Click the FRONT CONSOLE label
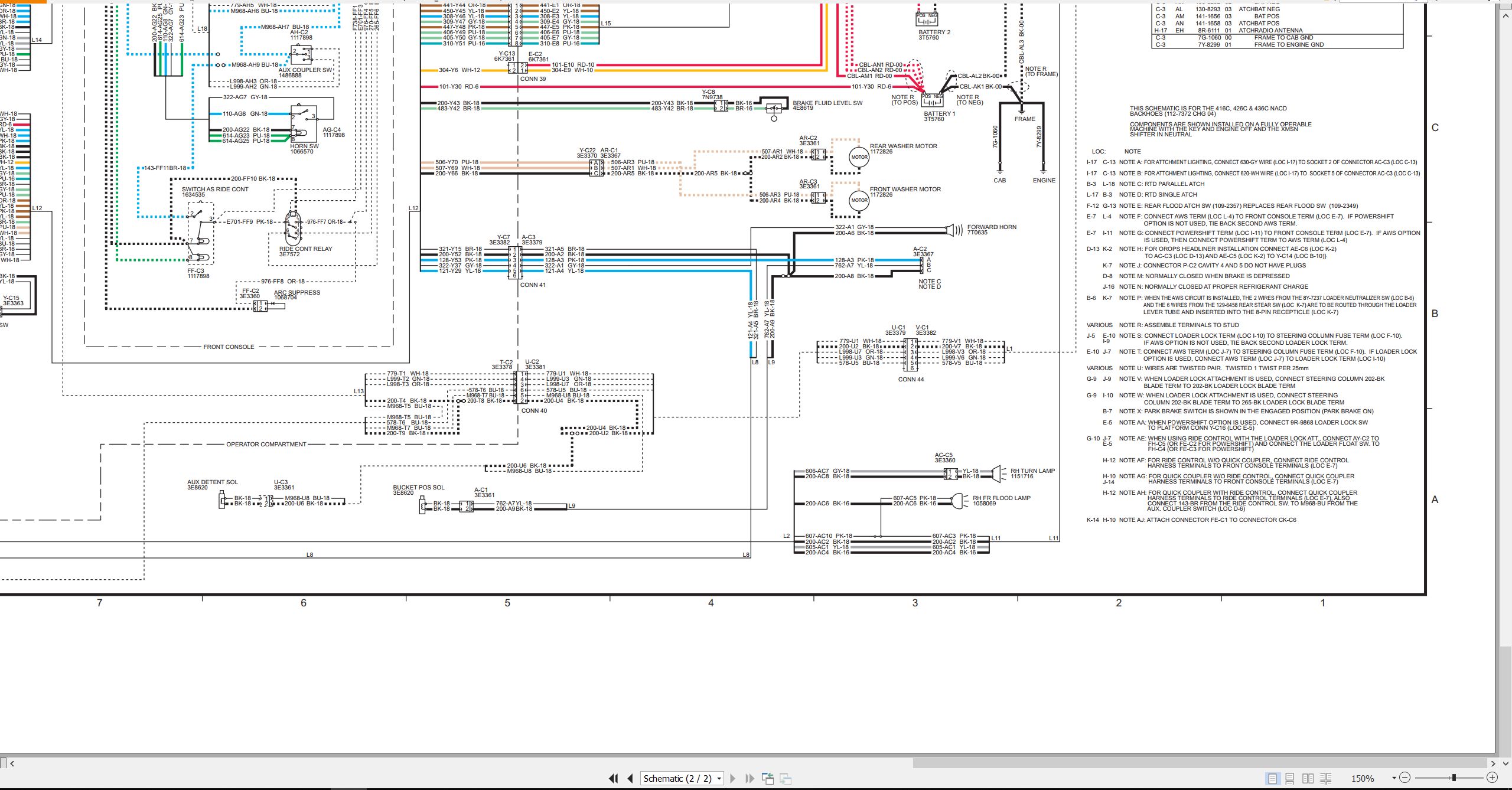The height and width of the screenshot is (790, 1512). click(x=229, y=347)
